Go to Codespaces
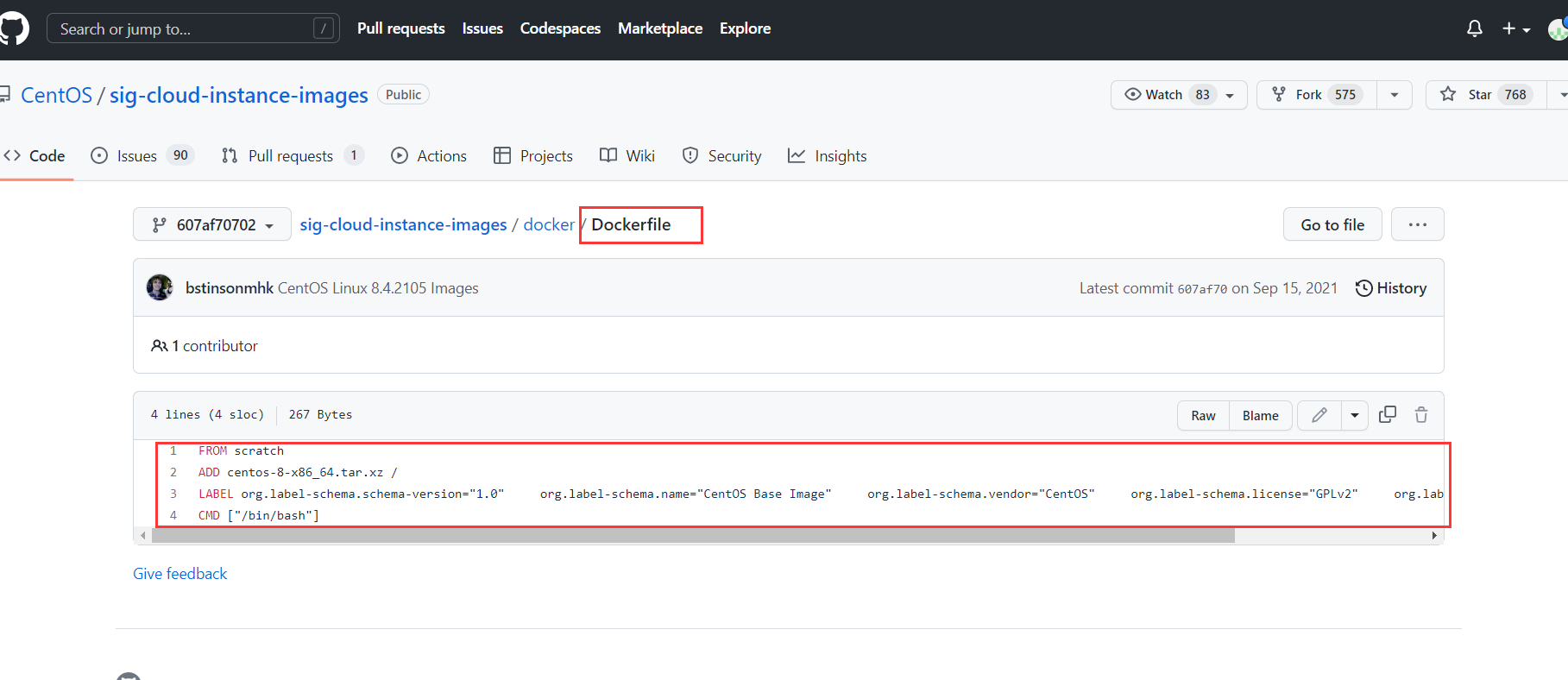This screenshot has height=680, width=1568. 560,28
